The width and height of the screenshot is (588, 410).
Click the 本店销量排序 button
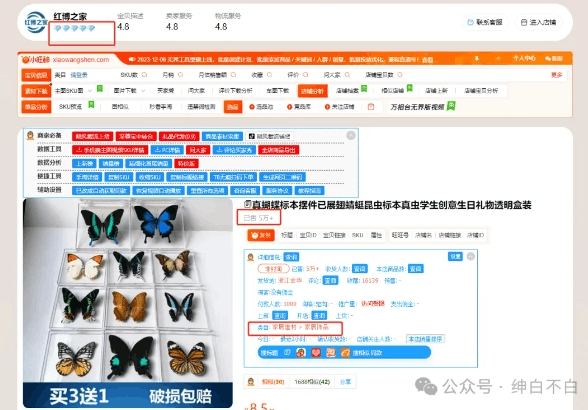[425, 339]
